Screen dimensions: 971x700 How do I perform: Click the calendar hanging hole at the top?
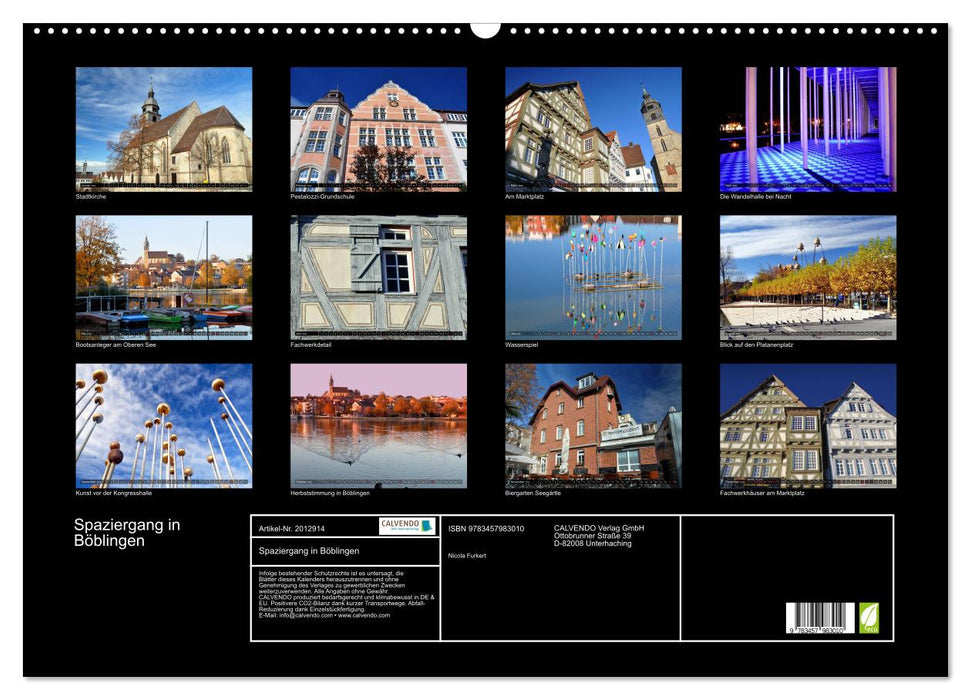485,29
